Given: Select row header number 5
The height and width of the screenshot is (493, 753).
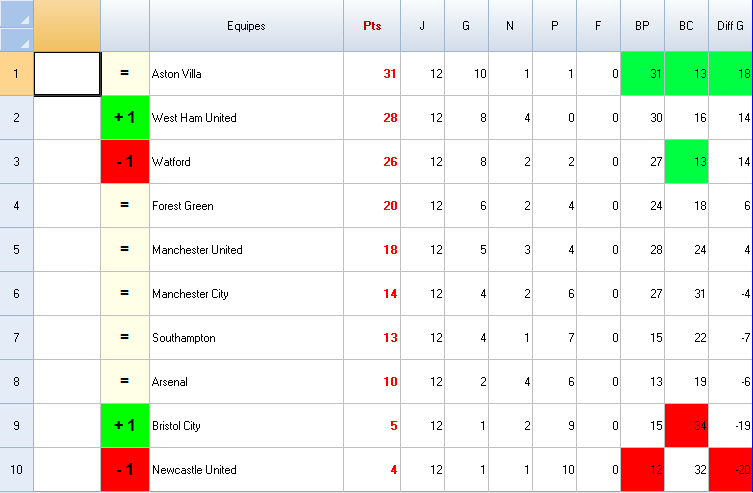Looking at the screenshot, I should (x=16, y=250).
